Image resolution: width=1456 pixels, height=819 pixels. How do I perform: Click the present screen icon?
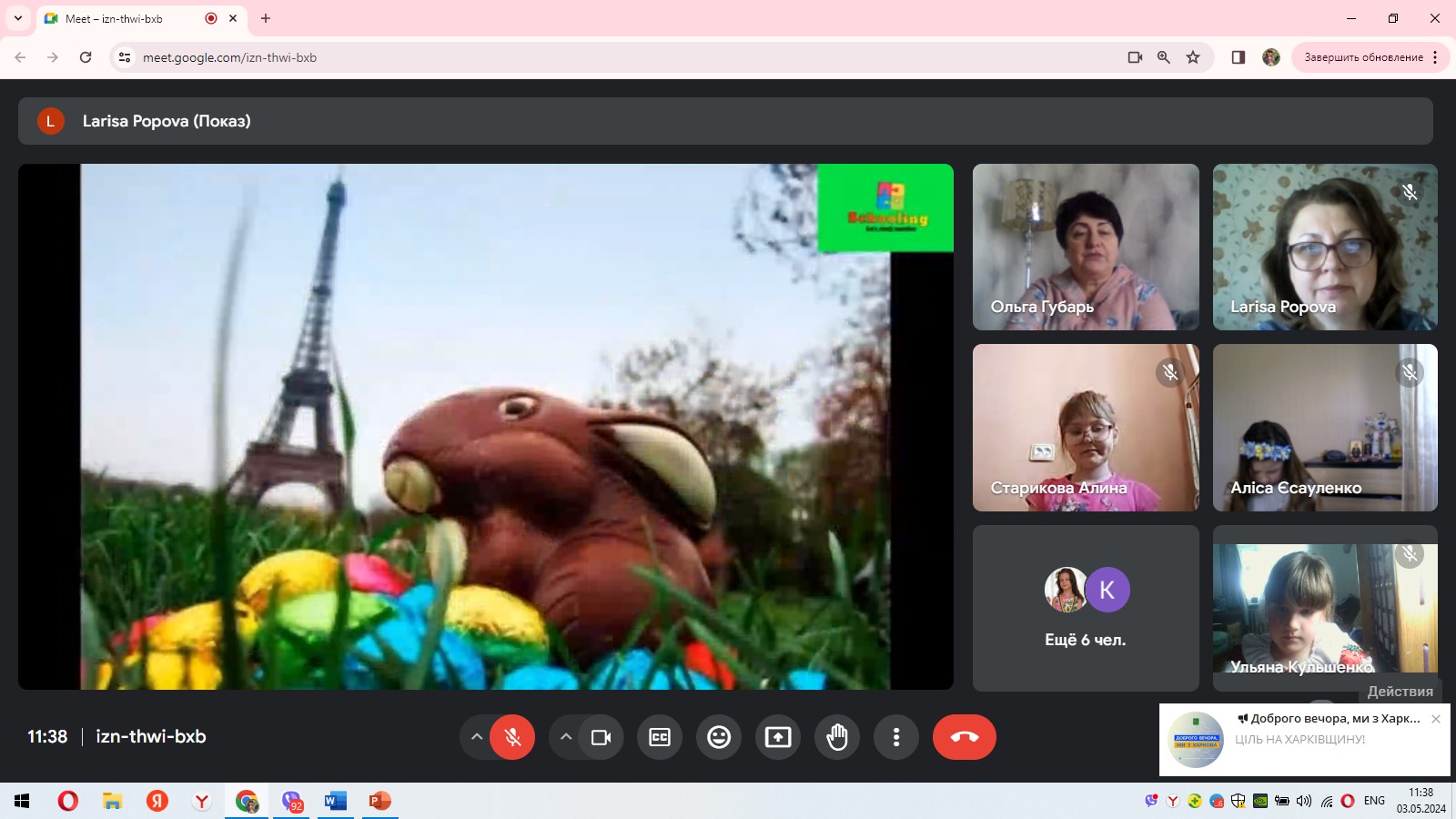[x=778, y=737]
